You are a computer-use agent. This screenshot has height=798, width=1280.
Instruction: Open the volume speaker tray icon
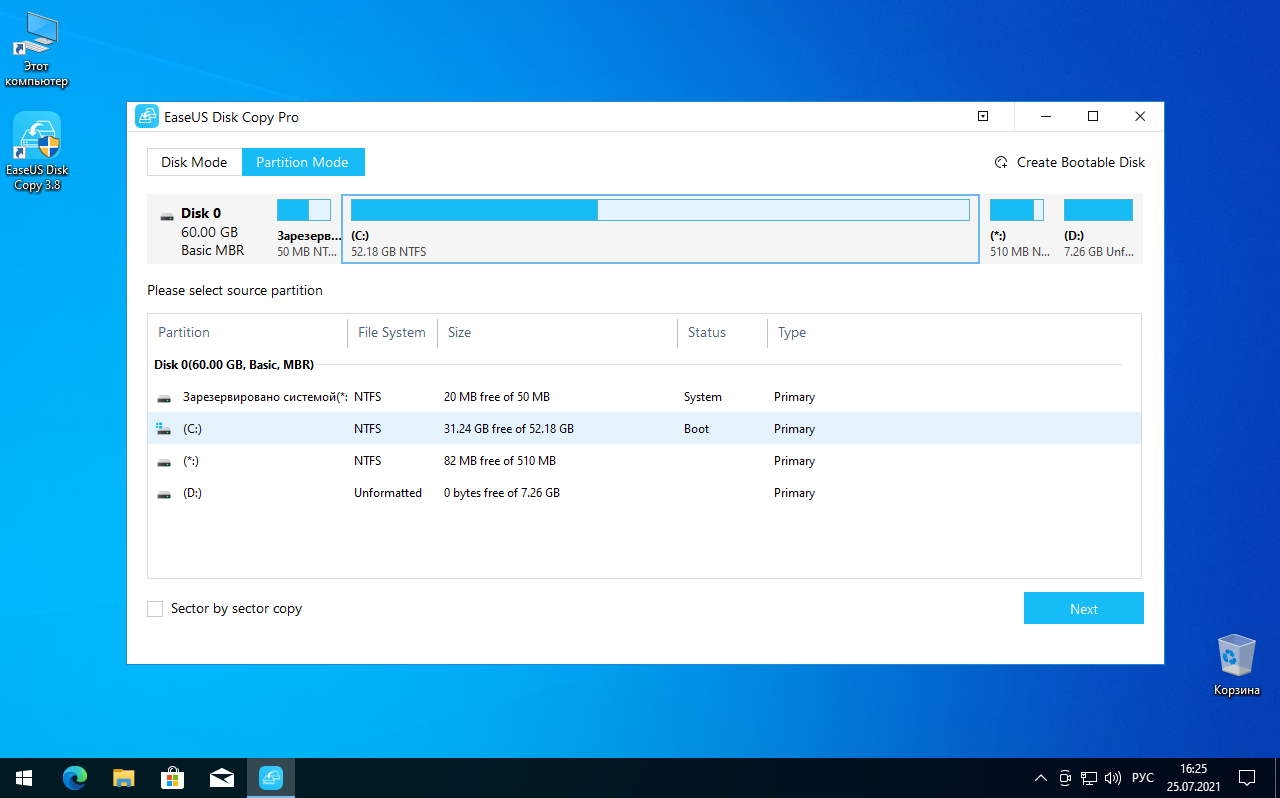pyautogui.click(x=1113, y=778)
